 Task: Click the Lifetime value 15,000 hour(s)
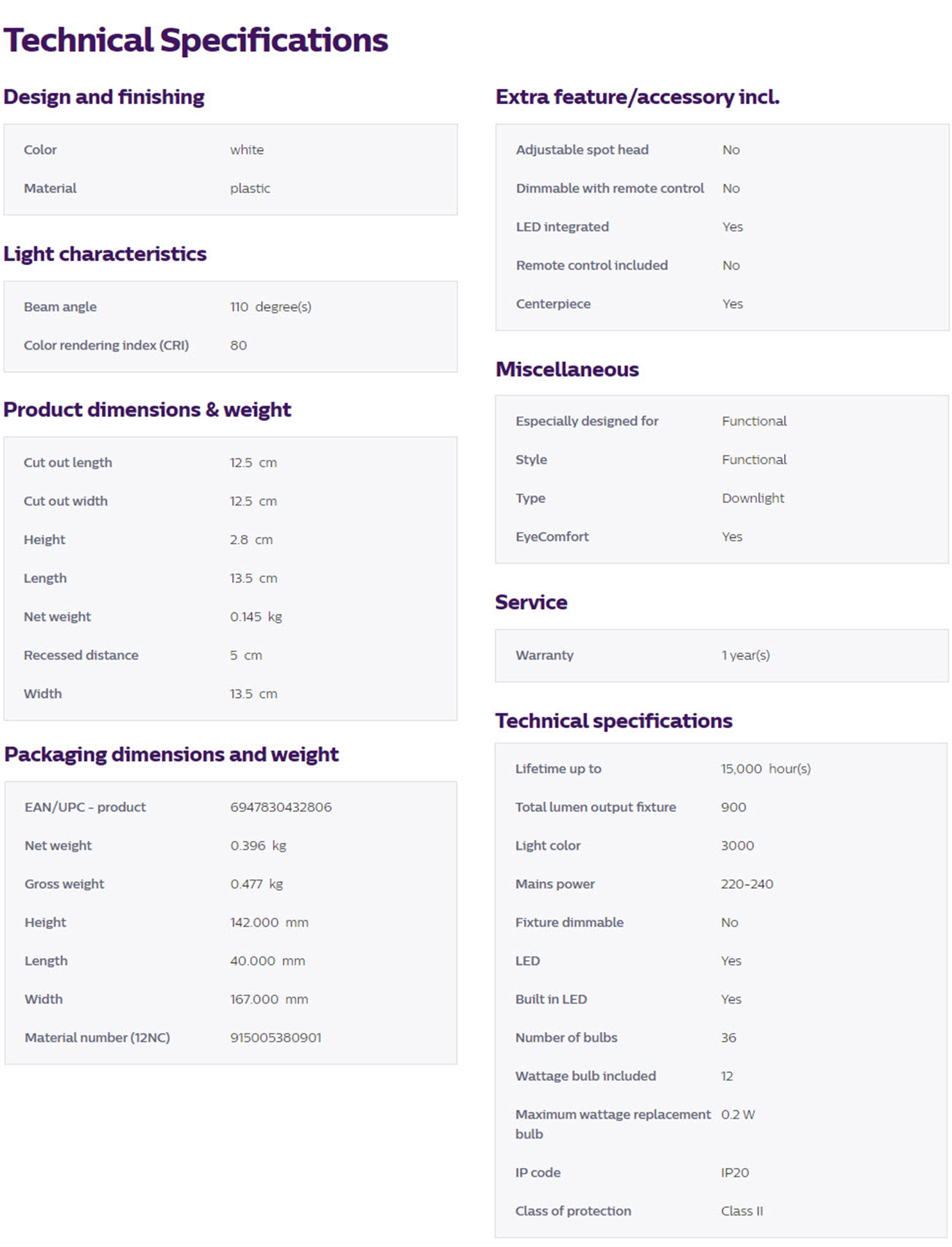click(x=765, y=769)
